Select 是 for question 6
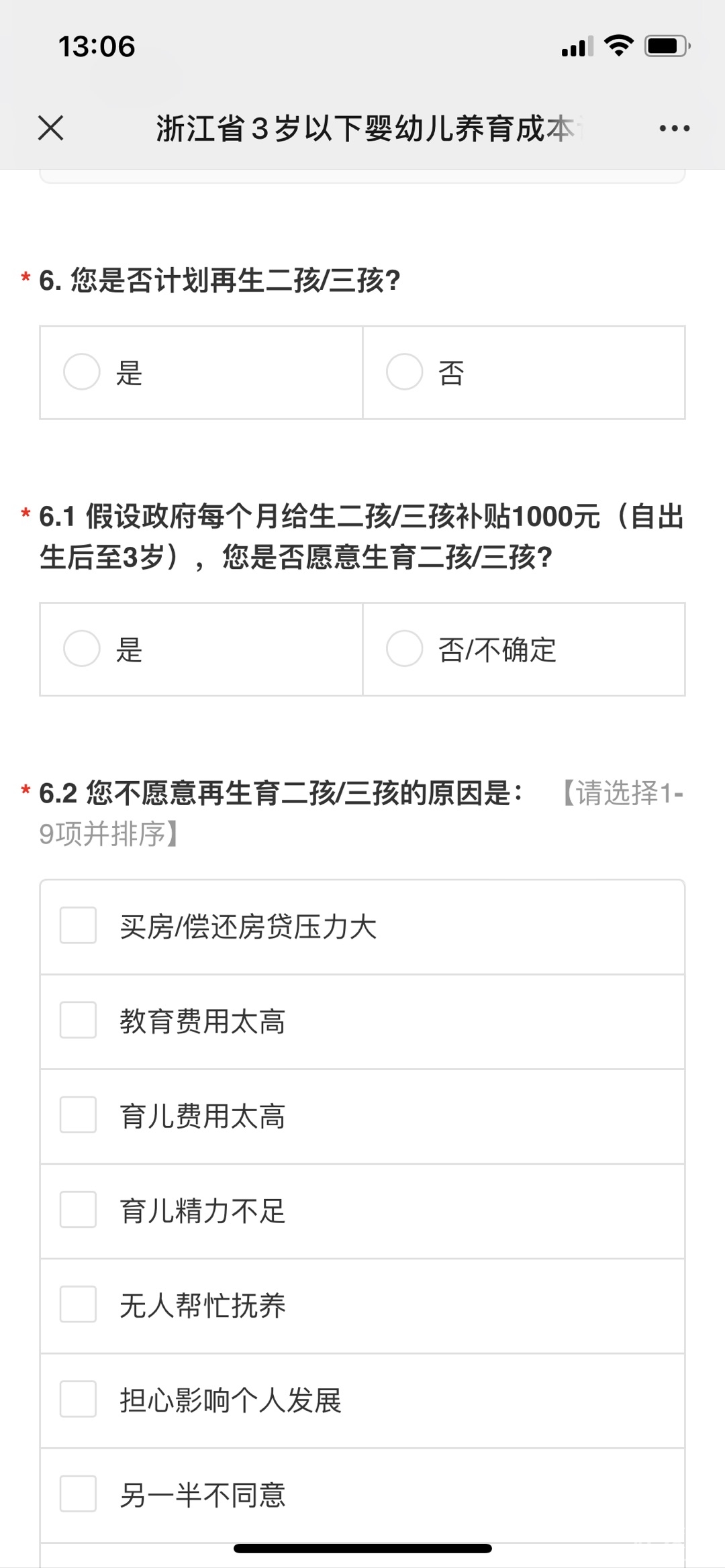 82,372
